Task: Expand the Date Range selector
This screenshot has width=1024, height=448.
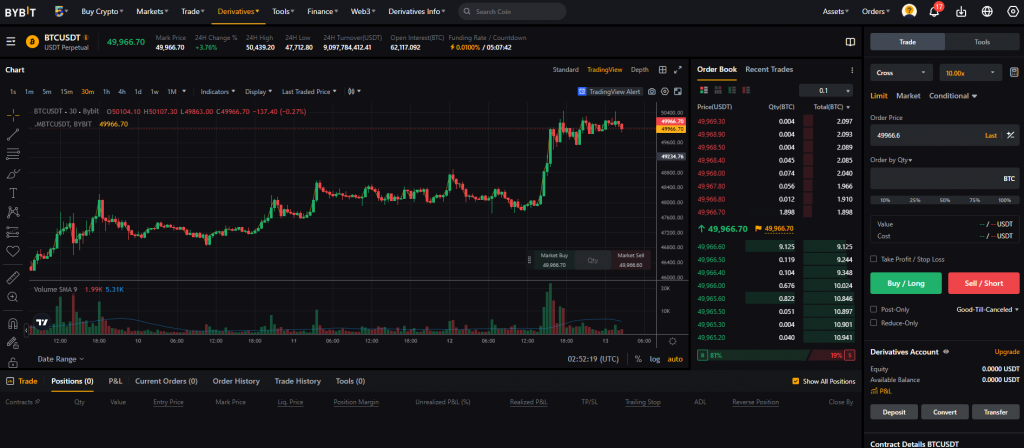Action: [x=61, y=359]
